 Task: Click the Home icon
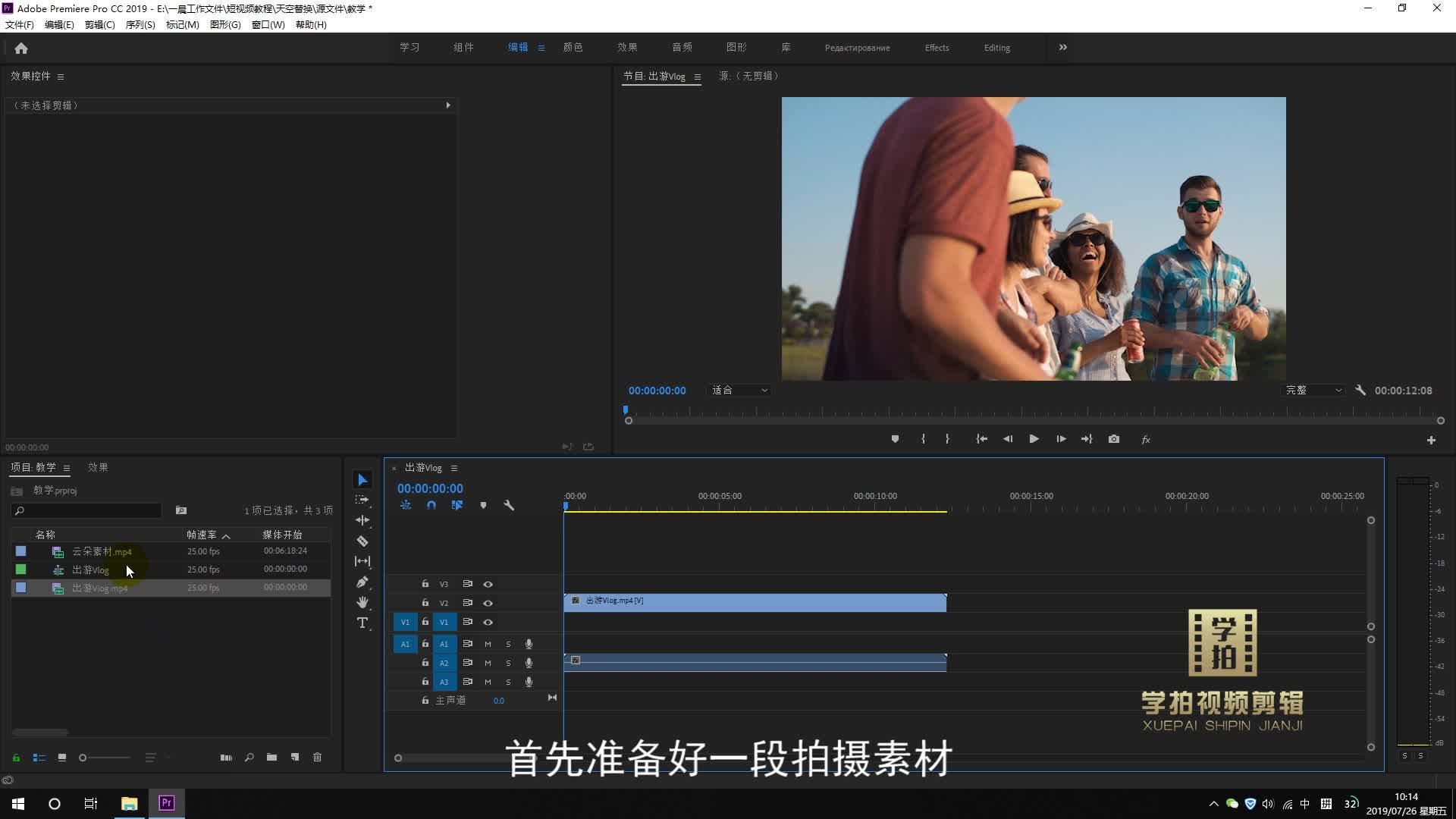(x=21, y=48)
